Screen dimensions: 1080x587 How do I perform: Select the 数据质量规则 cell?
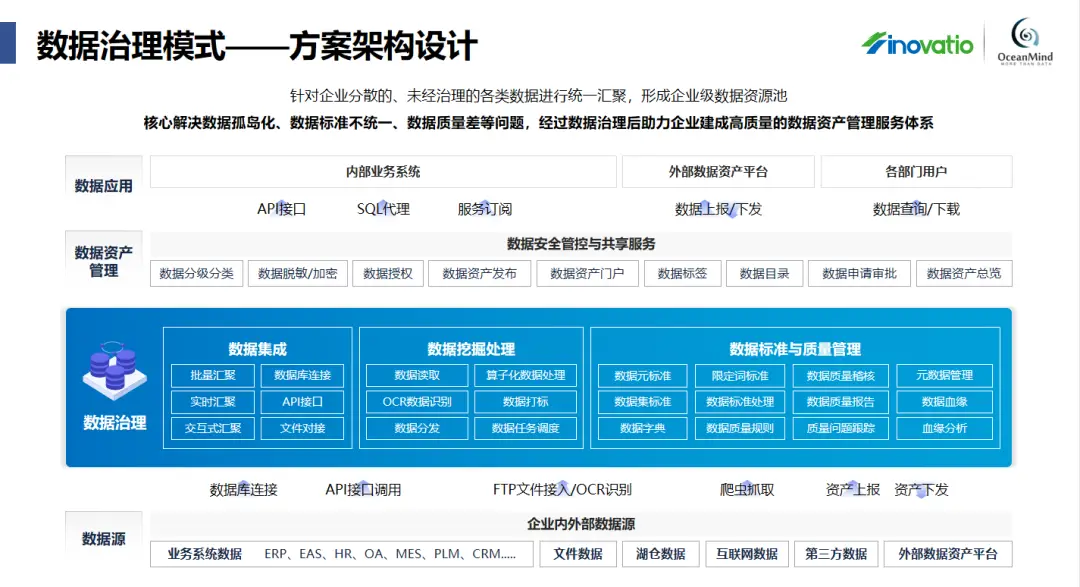[740, 428]
